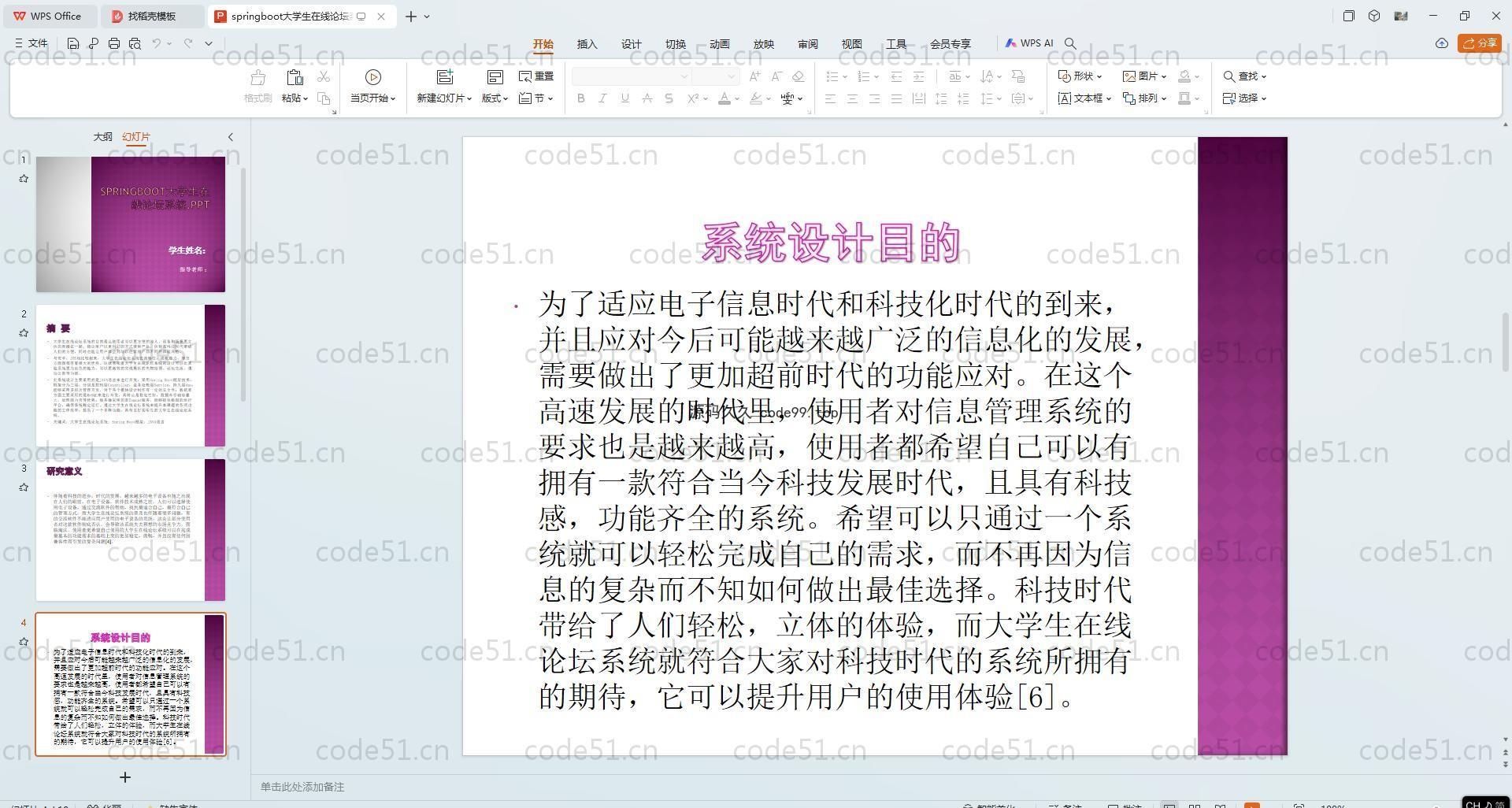
Task: Apply the font color A swatch
Action: coord(726,98)
